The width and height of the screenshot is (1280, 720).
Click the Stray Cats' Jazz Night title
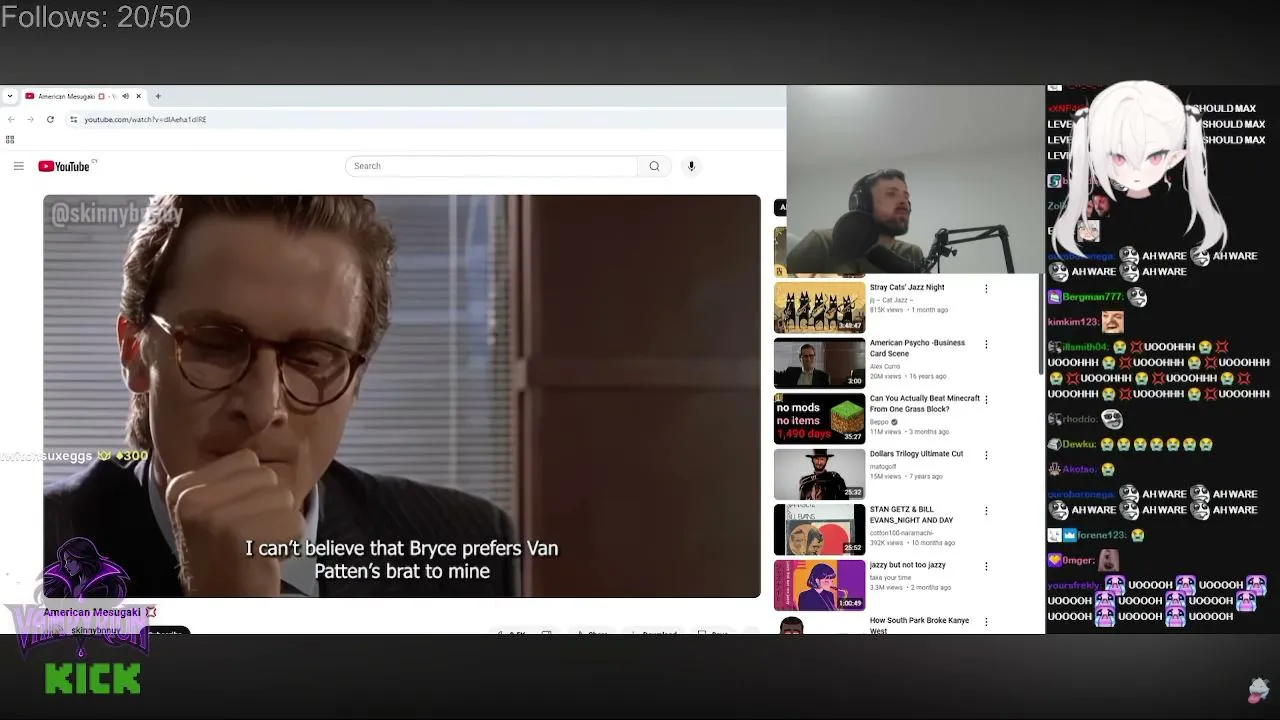907,287
